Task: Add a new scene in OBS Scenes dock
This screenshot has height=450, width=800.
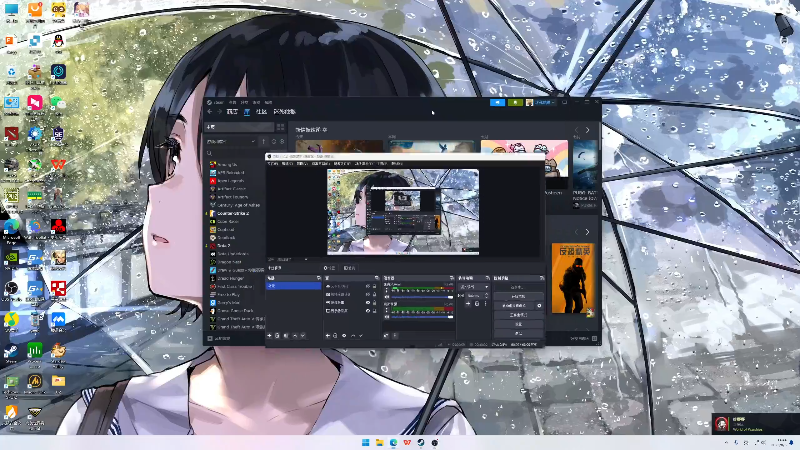Action: coord(269,336)
